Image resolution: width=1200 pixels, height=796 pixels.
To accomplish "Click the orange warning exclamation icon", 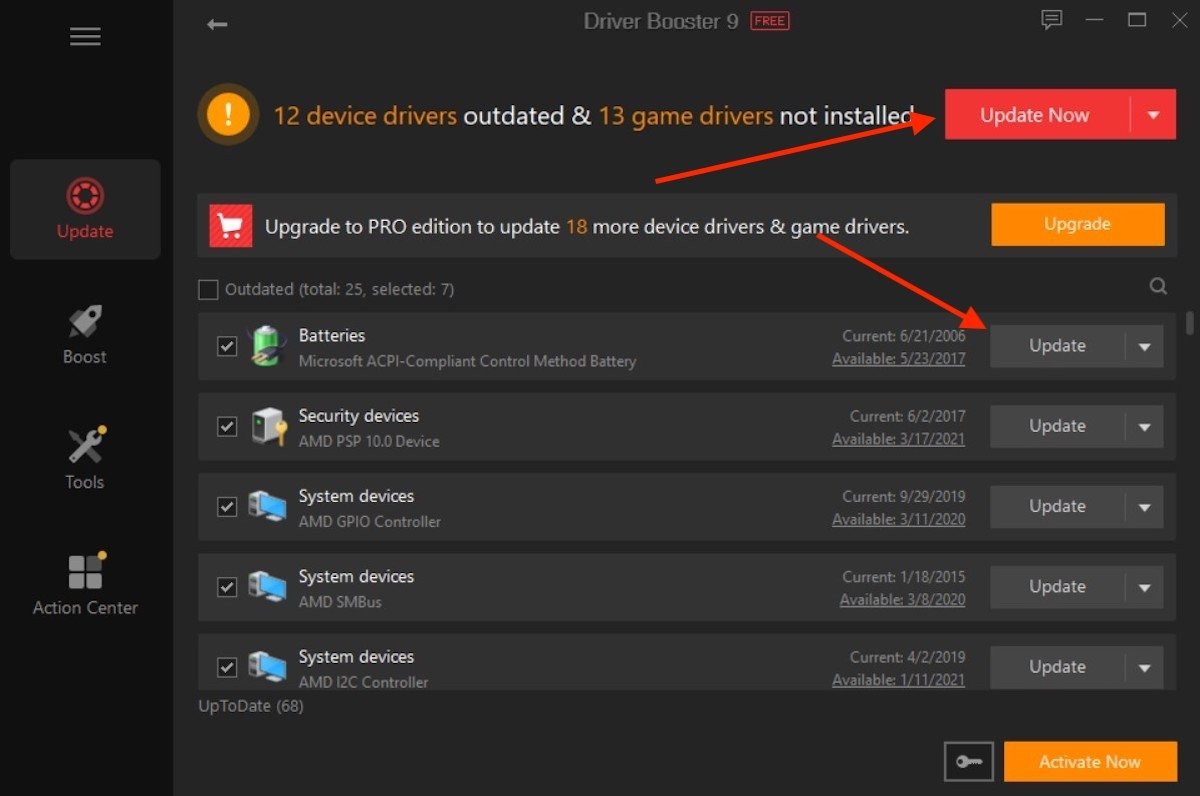I will [228, 115].
